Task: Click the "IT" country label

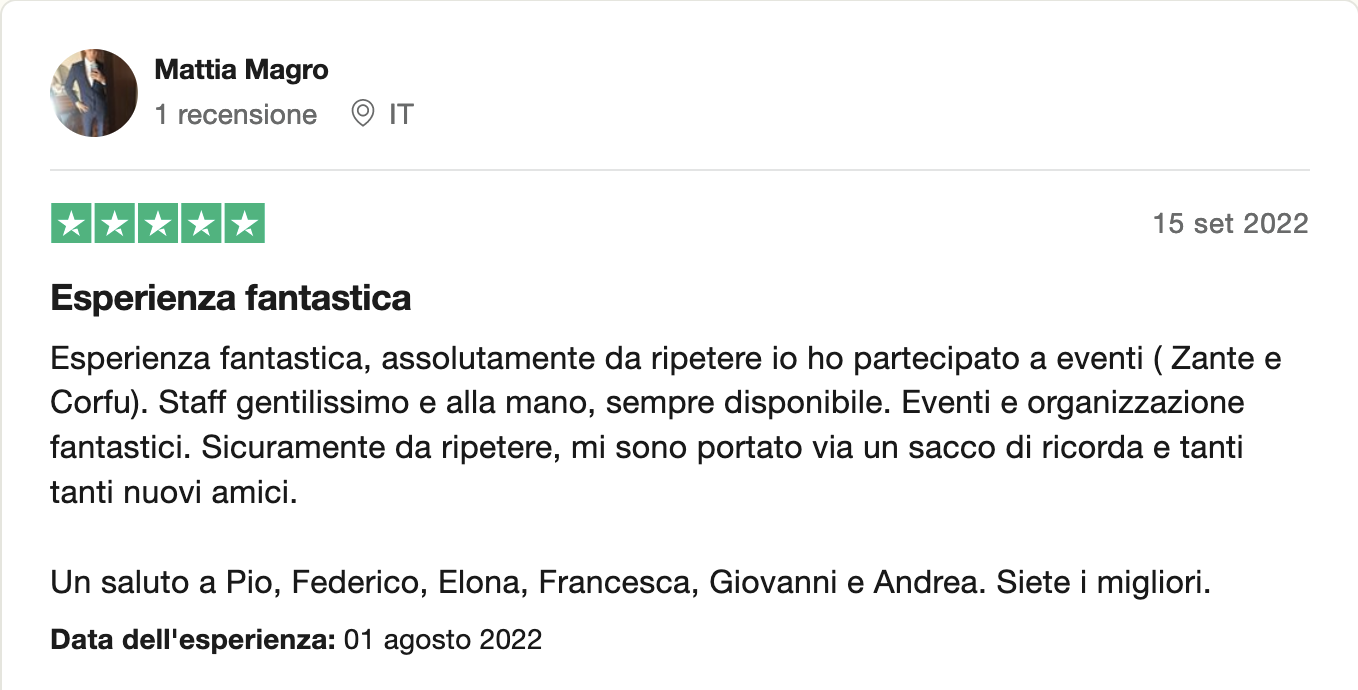Action: (x=401, y=115)
